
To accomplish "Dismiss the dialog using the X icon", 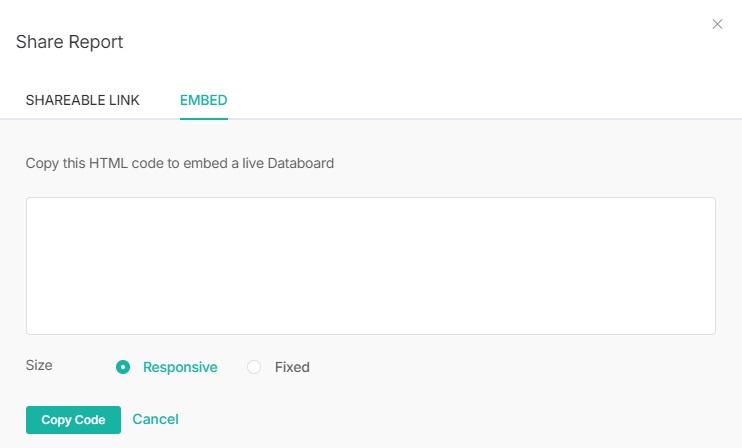I will pos(717,24).
